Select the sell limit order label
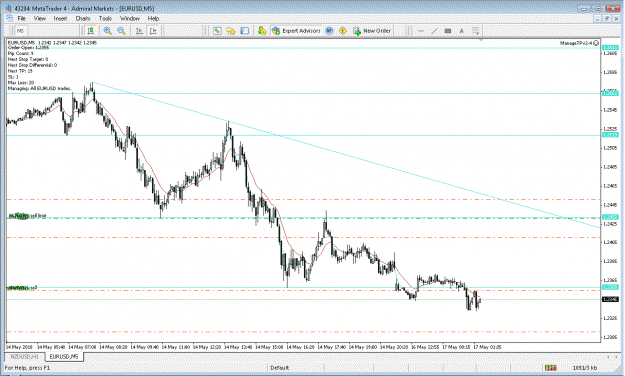This screenshot has width=625, height=376. 28,215
